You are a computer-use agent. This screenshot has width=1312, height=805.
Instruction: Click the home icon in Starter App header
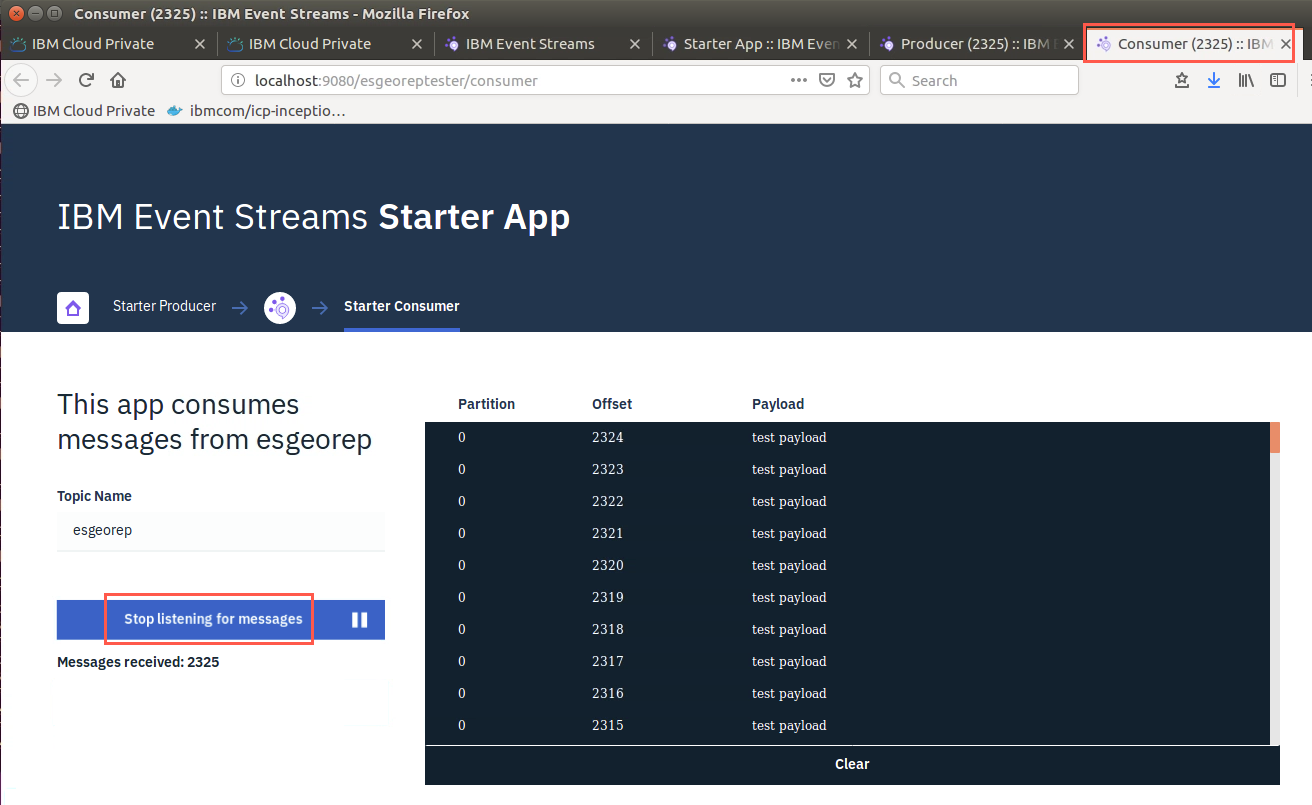click(x=73, y=308)
